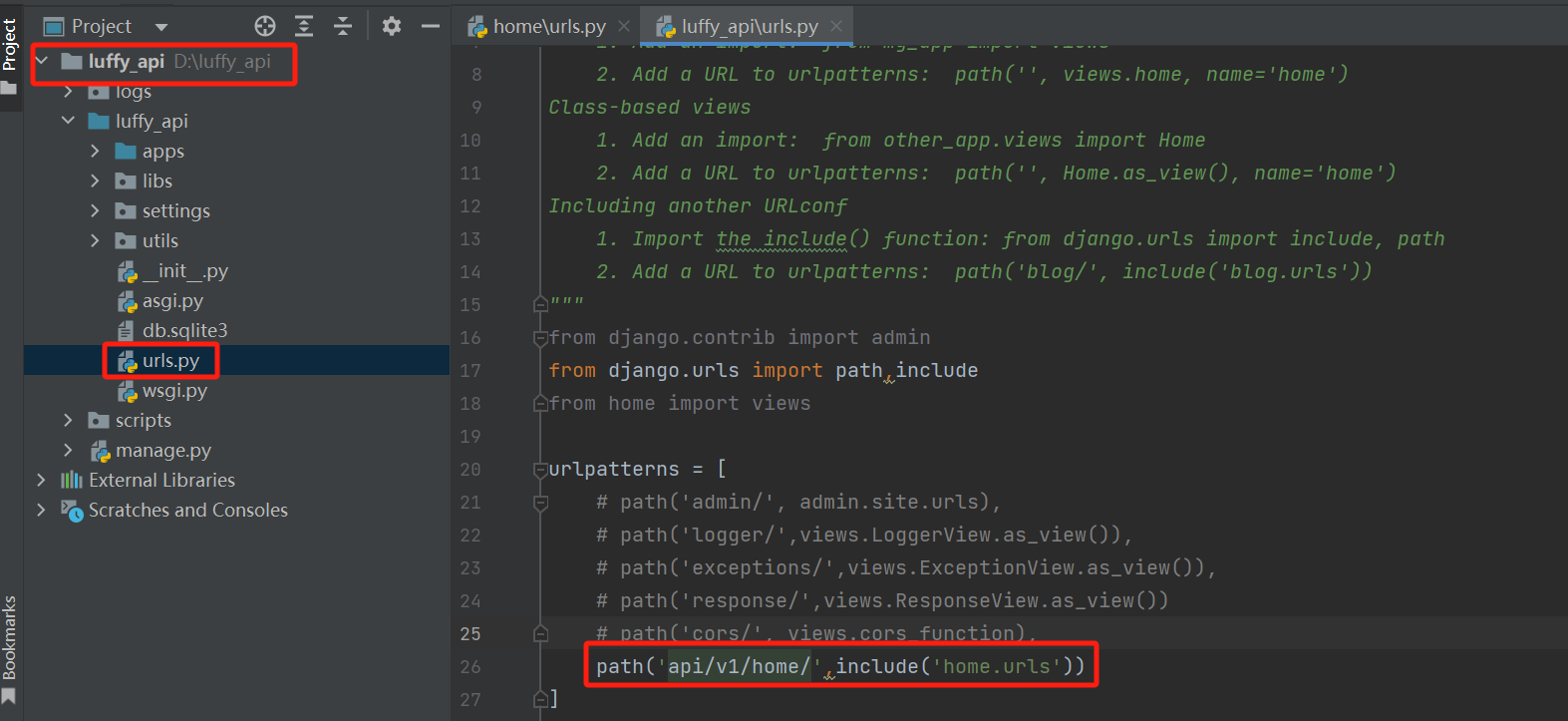Select the utils folder
This screenshot has height=721, width=1568.
click(160, 240)
